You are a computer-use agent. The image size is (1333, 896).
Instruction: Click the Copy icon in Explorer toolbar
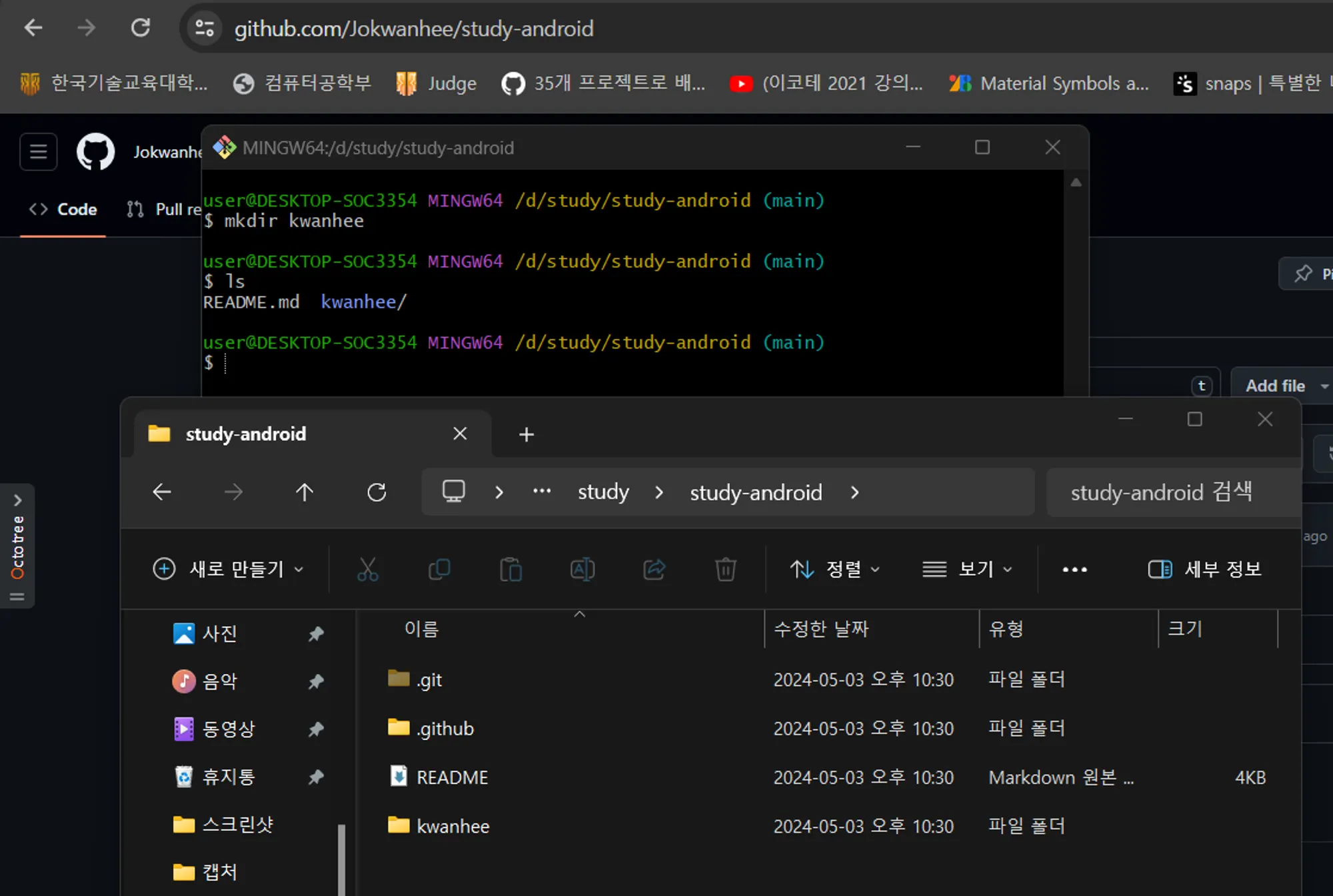[439, 569]
